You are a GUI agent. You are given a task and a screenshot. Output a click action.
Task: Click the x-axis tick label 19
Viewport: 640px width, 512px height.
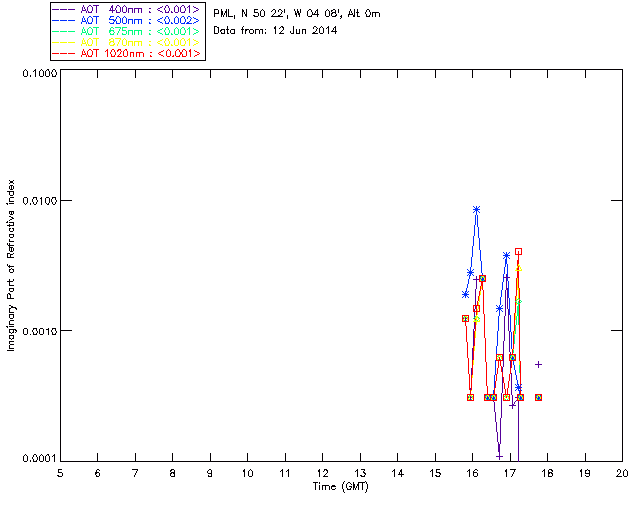click(585, 473)
